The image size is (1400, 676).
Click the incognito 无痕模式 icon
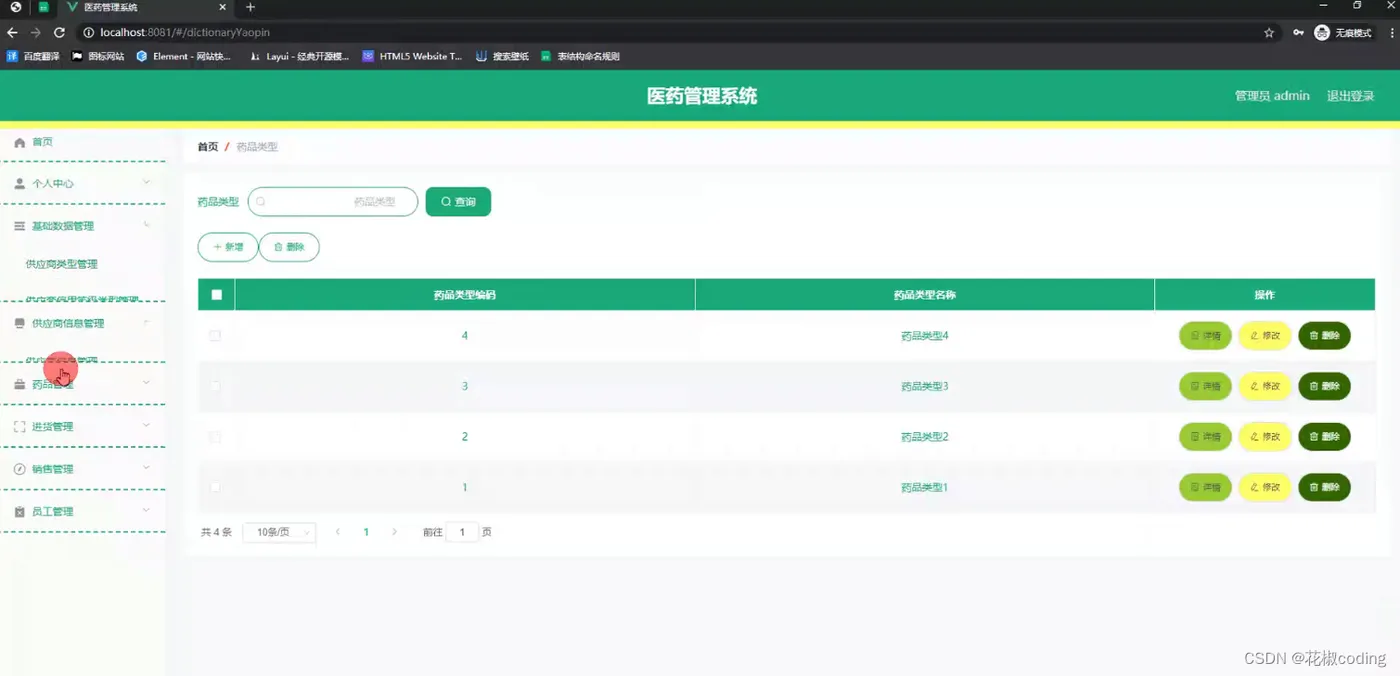pos(1322,33)
